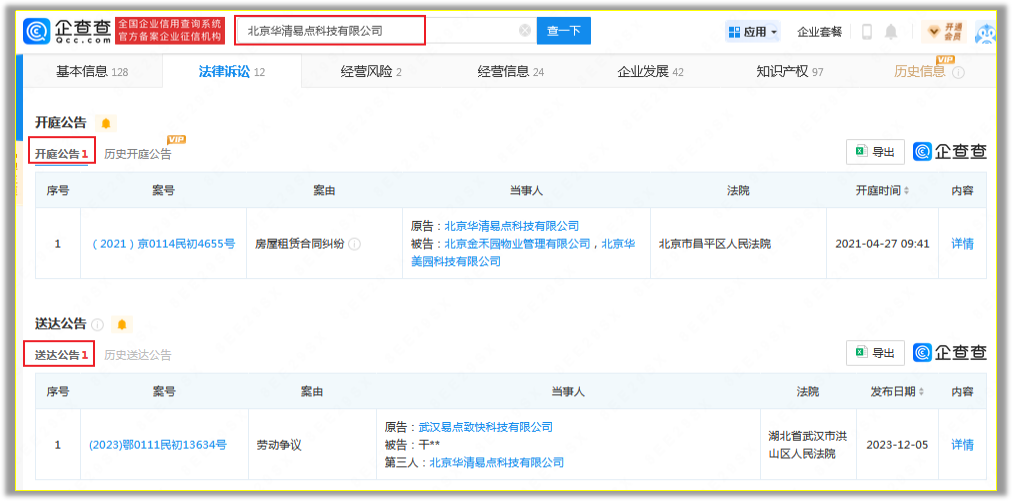Click the 开通会员 VIP badge
This screenshot has height=502, width=1013.
pos(944,31)
